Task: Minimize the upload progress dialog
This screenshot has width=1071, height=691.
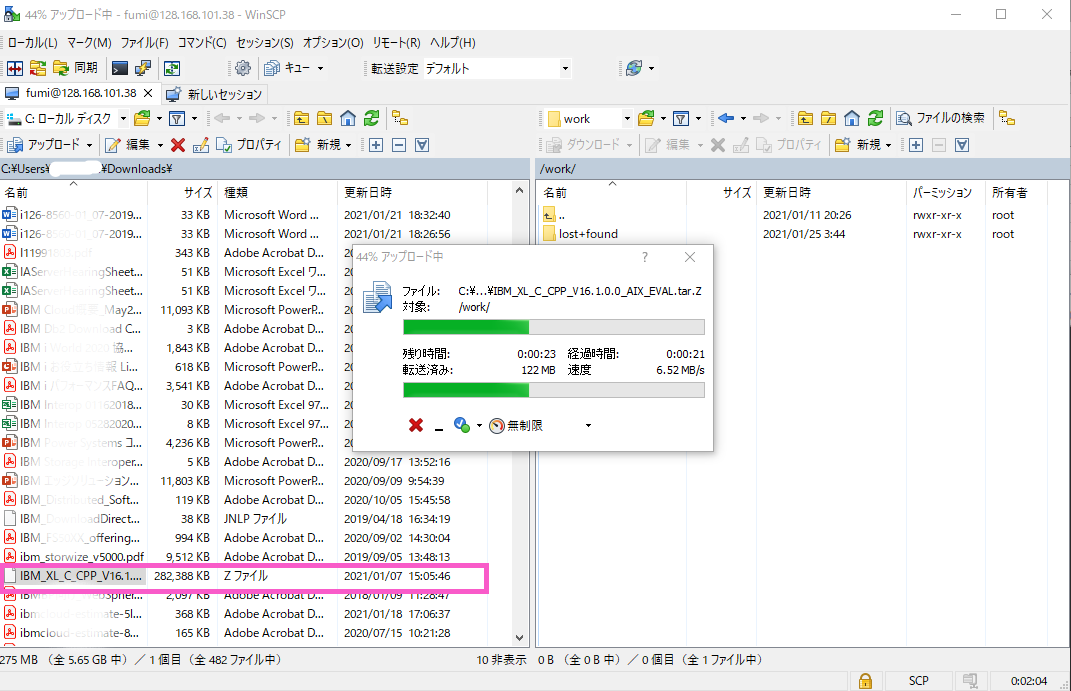Action: pos(439,426)
